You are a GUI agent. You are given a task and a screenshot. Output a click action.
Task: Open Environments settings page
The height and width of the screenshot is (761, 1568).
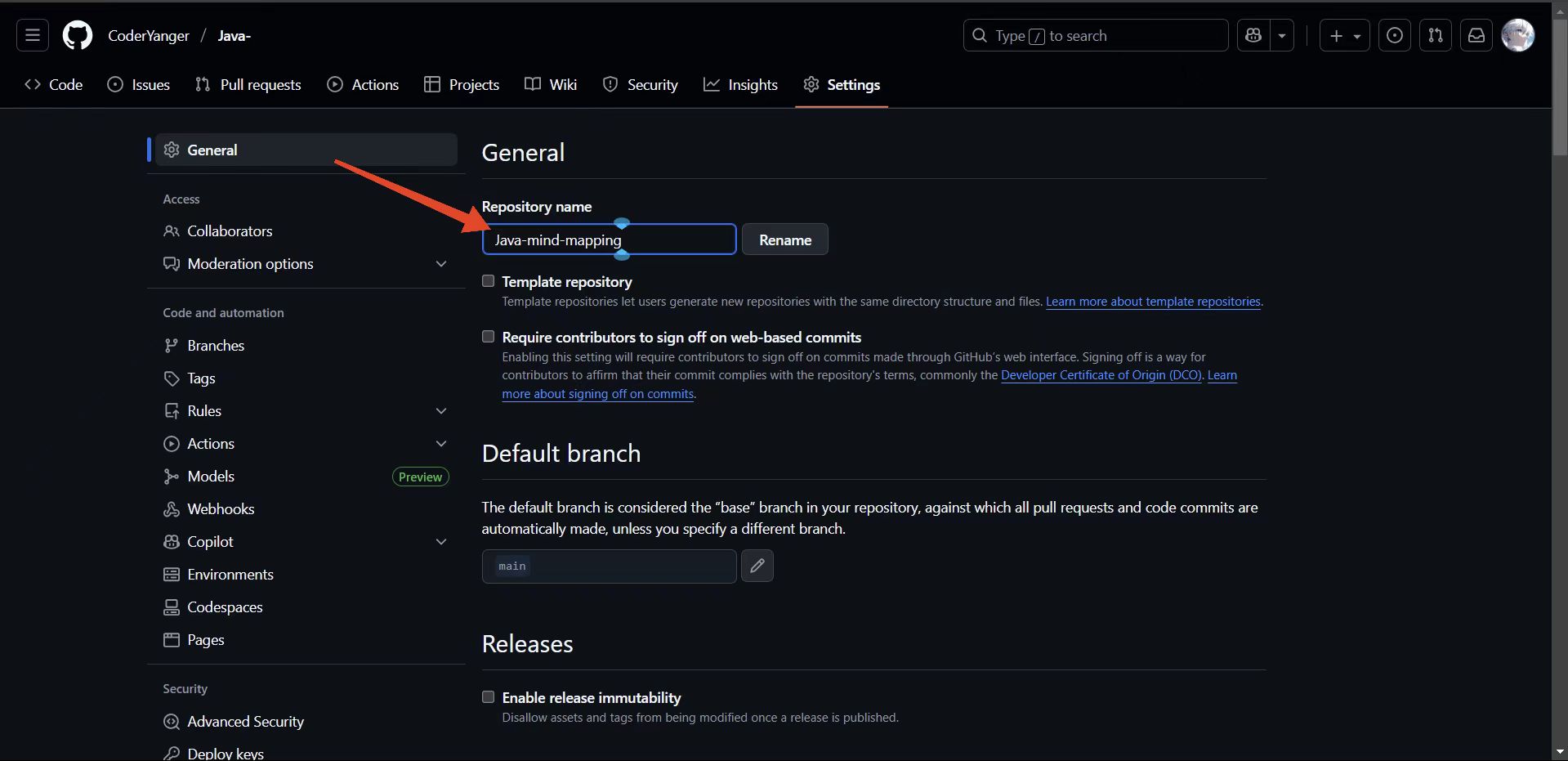coord(306,575)
